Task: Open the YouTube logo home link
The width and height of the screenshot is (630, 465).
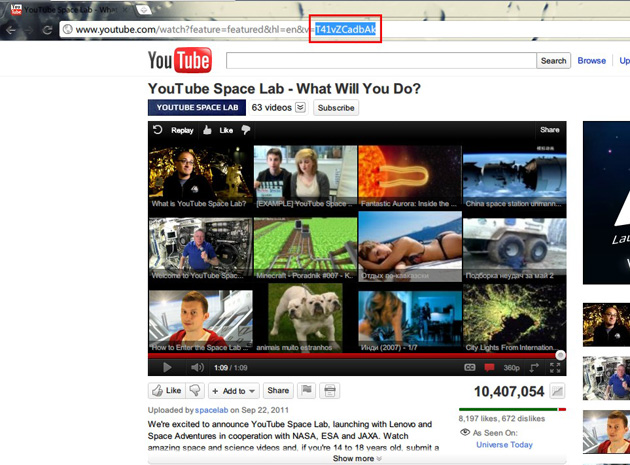Action: pyautogui.click(x=180, y=60)
